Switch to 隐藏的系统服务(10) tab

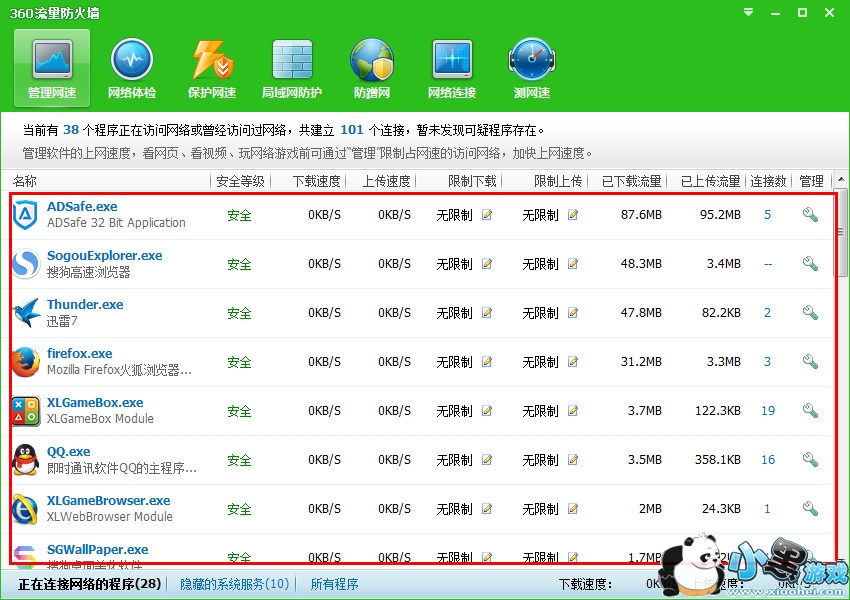235,584
